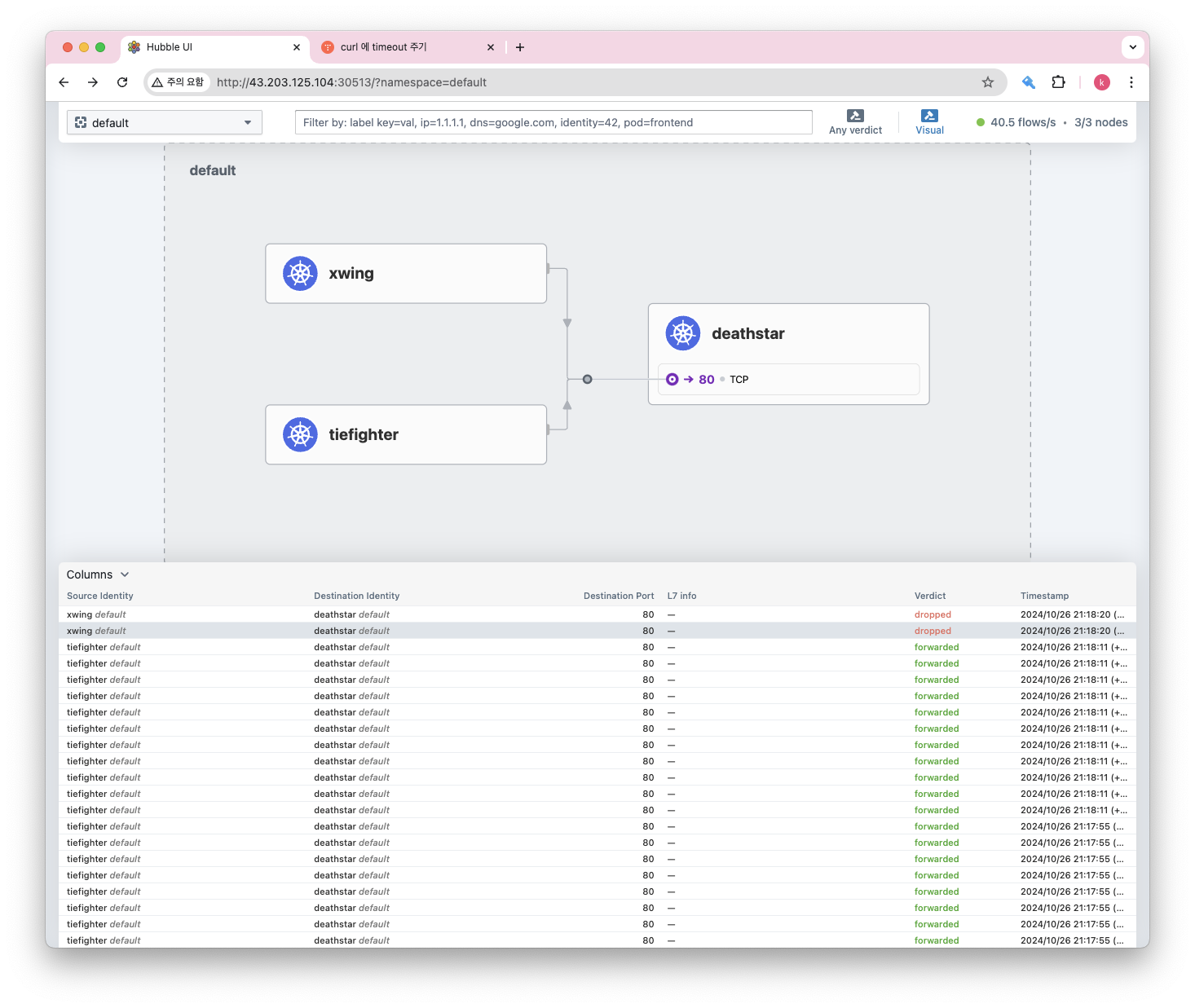1195x1008 pixels.
Task: Click the Destination Identity column header
Action: pos(357,596)
